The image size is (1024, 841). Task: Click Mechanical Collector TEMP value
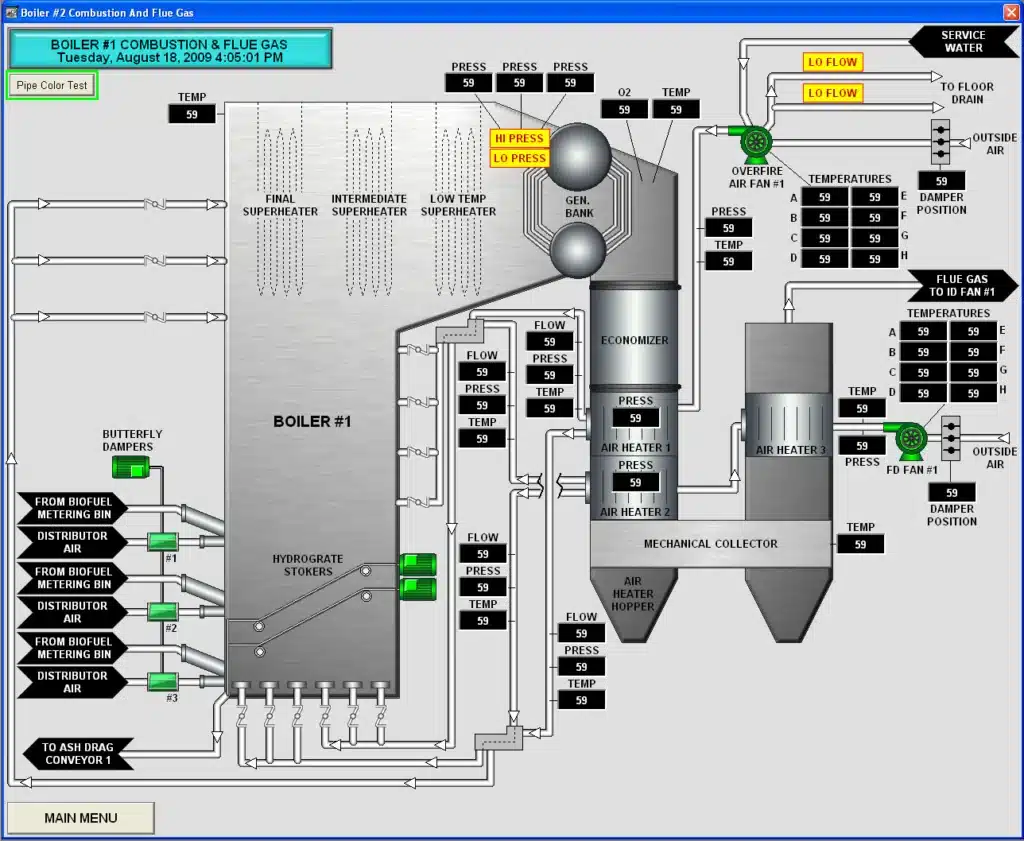pyautogui.click(x=860, y=545)
